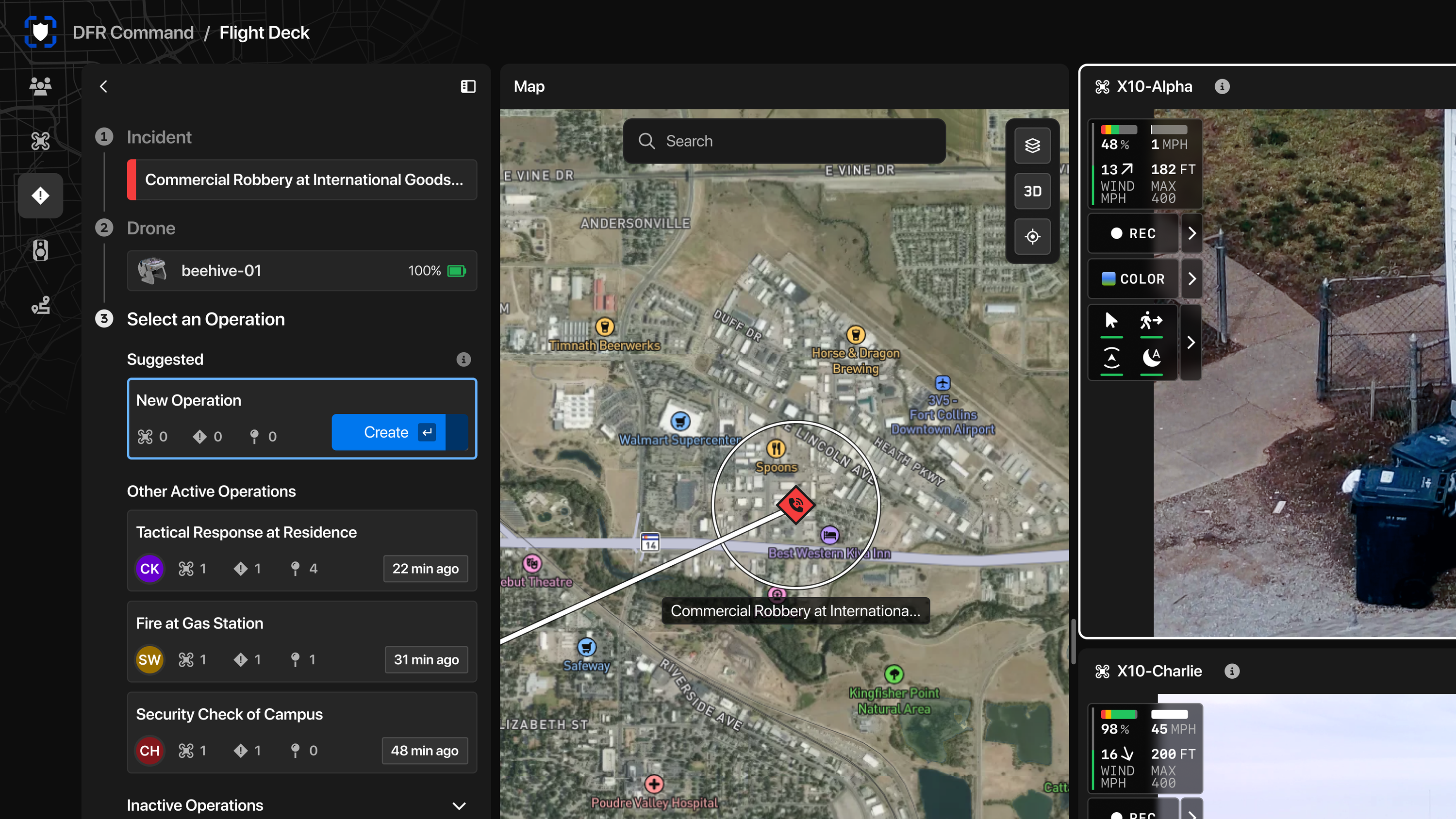Toggle COLOR camera mode on X10-Alpha
This screenshot has height=819, width=1456.
1133,278
